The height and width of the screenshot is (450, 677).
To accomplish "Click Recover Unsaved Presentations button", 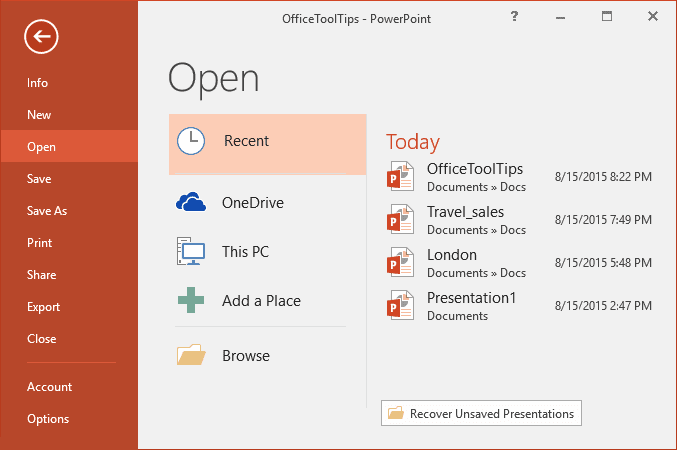I will coord(481,413).
